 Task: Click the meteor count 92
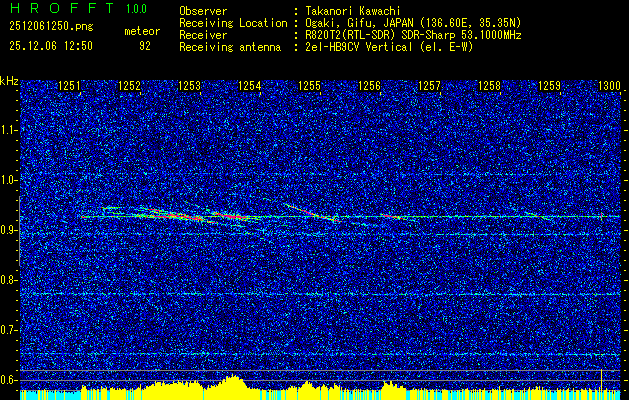[x=145, y=46]
